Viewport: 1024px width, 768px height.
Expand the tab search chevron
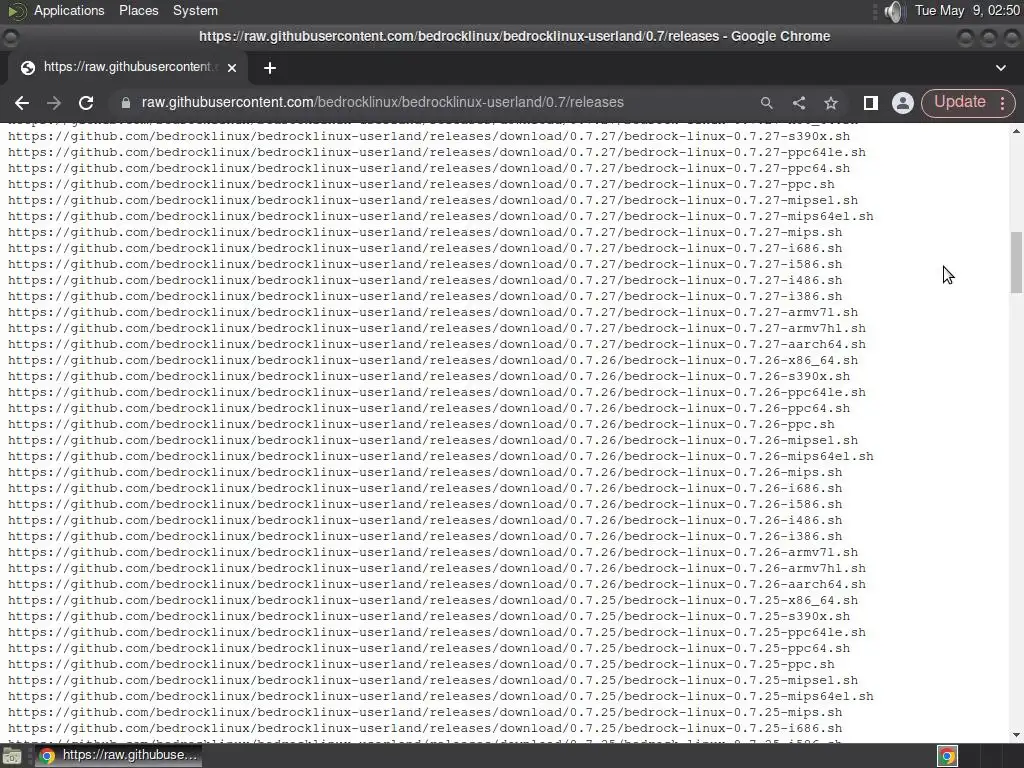pos(1000,68)
